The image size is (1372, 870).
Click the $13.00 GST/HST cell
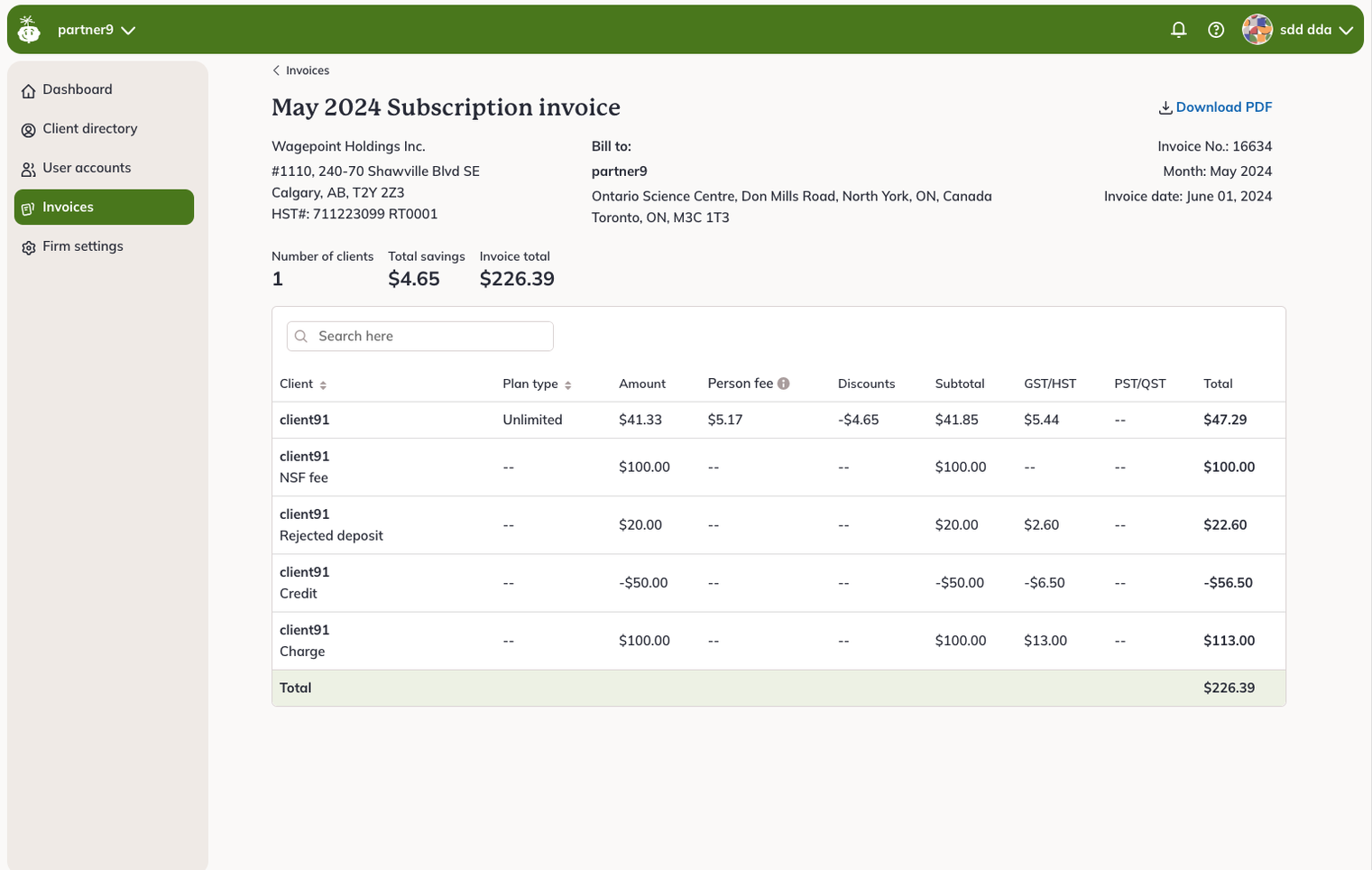coord(1045,640)
